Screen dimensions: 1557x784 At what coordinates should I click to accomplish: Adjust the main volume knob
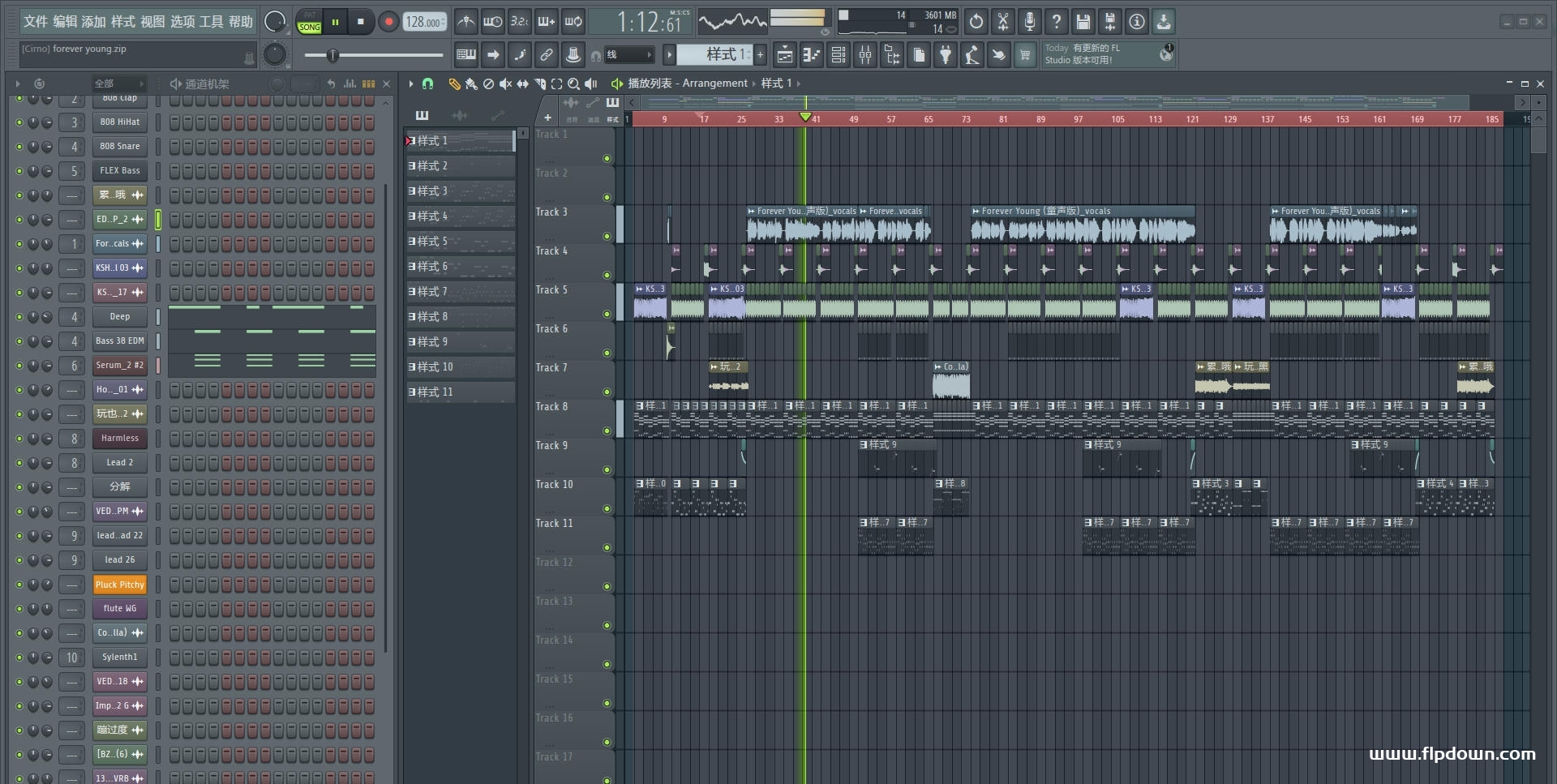click(x=275, y=22)
